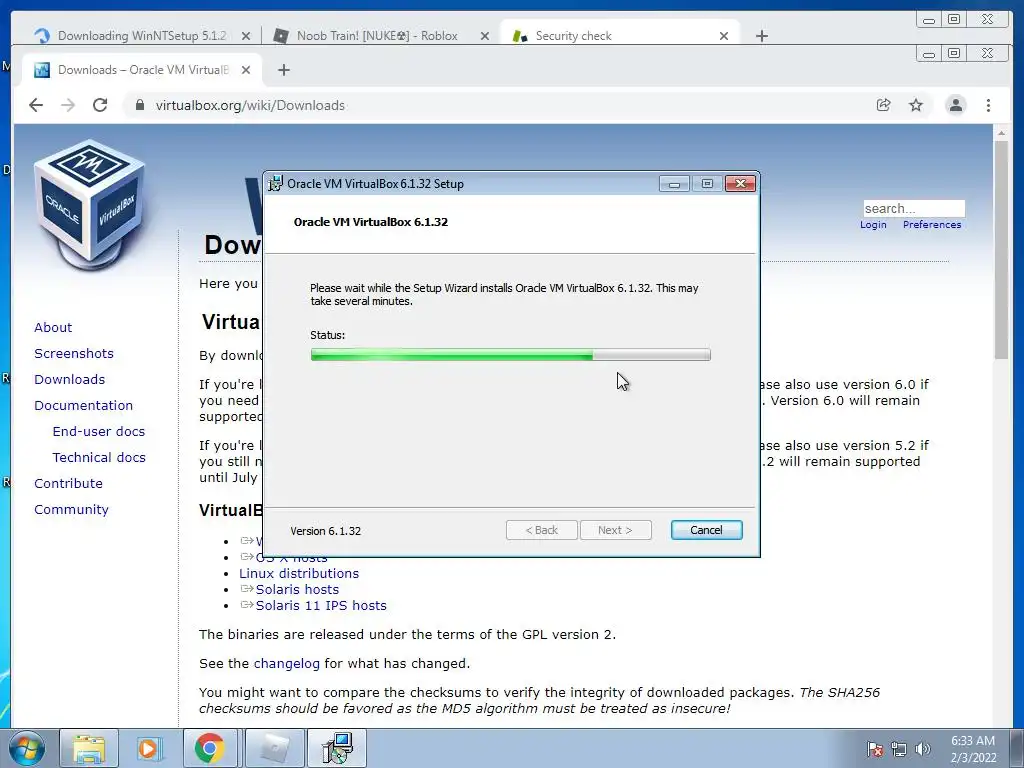Click the address bar URL

250,105
